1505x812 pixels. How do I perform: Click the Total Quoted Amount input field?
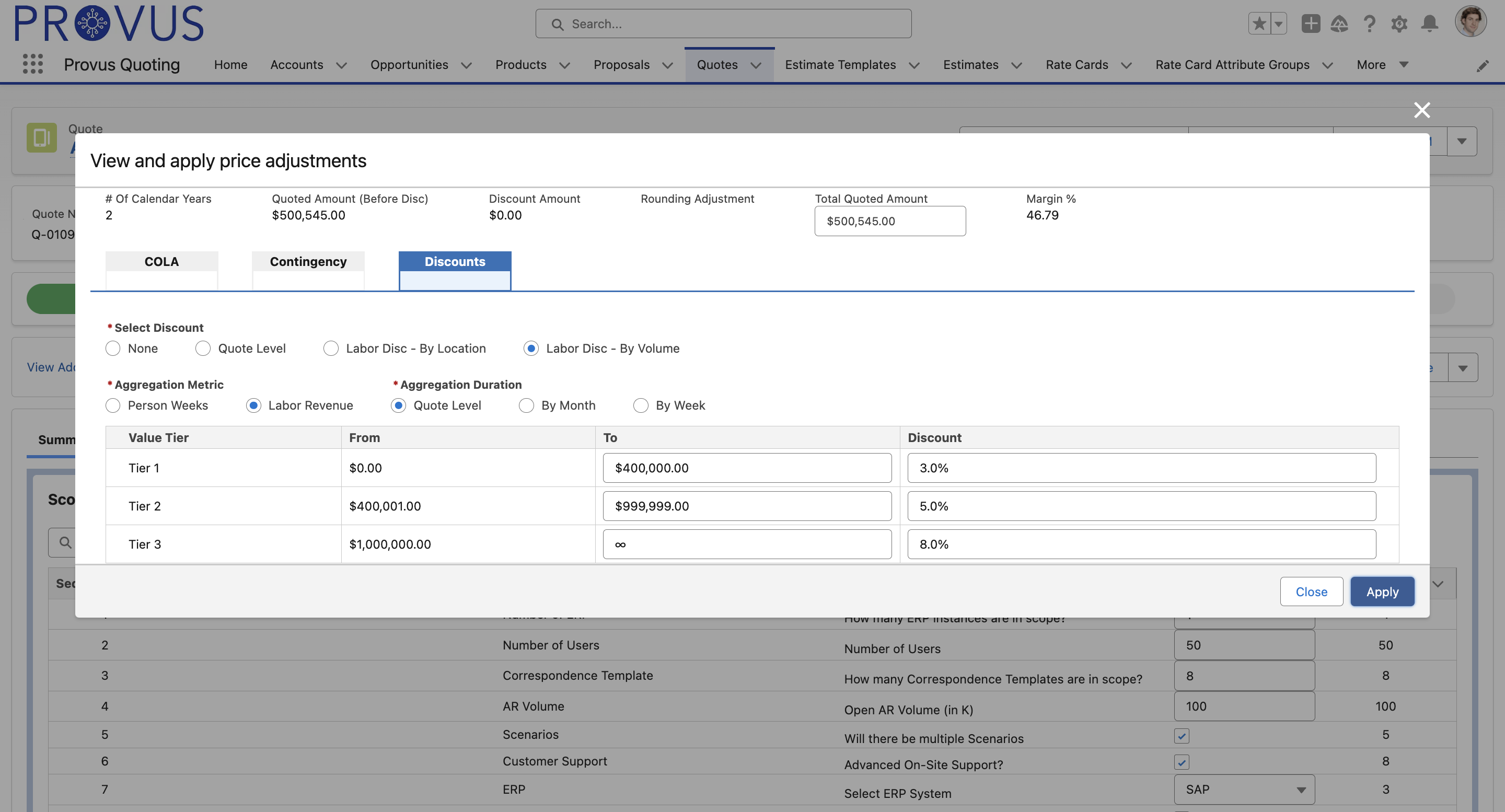pyautogui.click(x=890, y=221)
